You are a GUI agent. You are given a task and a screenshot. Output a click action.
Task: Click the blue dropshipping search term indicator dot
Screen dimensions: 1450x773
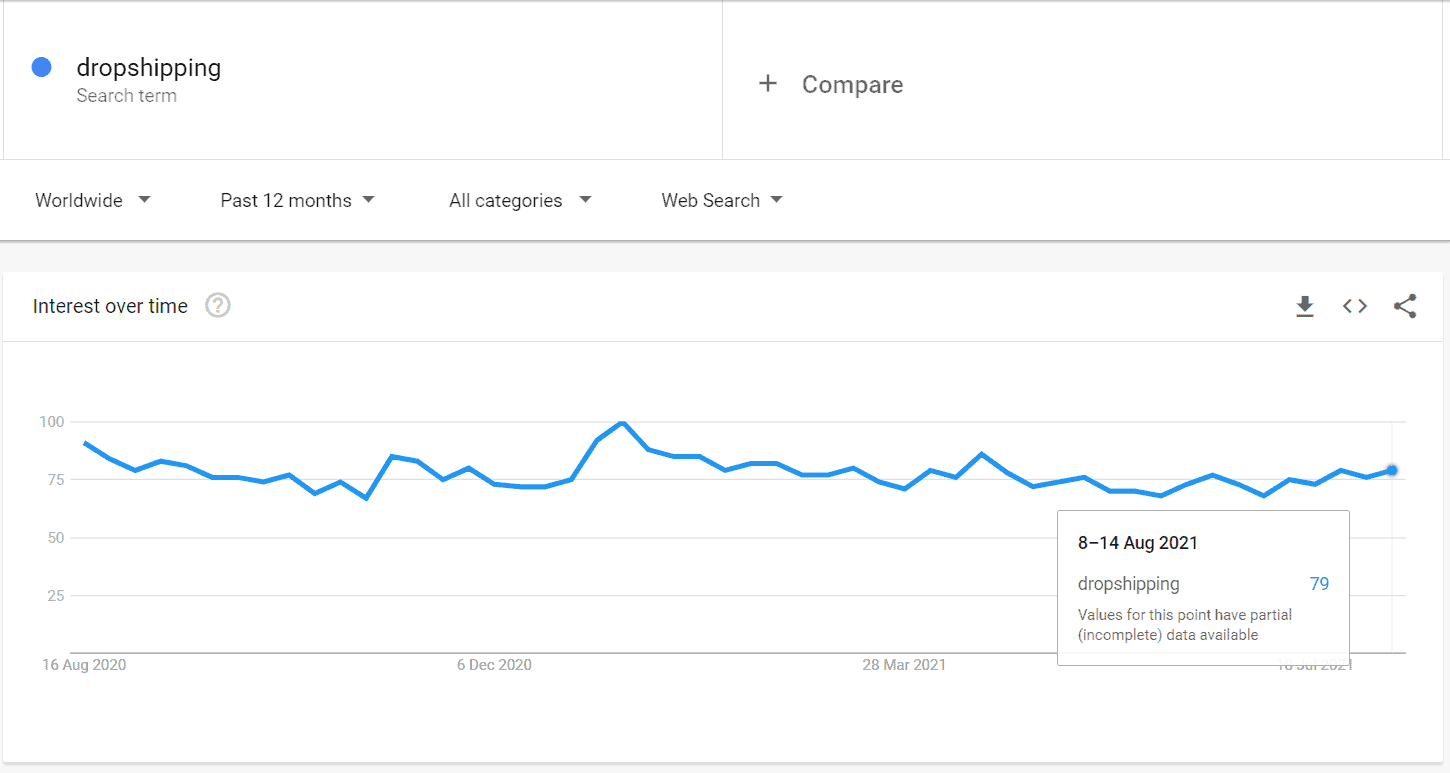click(x=41, y=67)
